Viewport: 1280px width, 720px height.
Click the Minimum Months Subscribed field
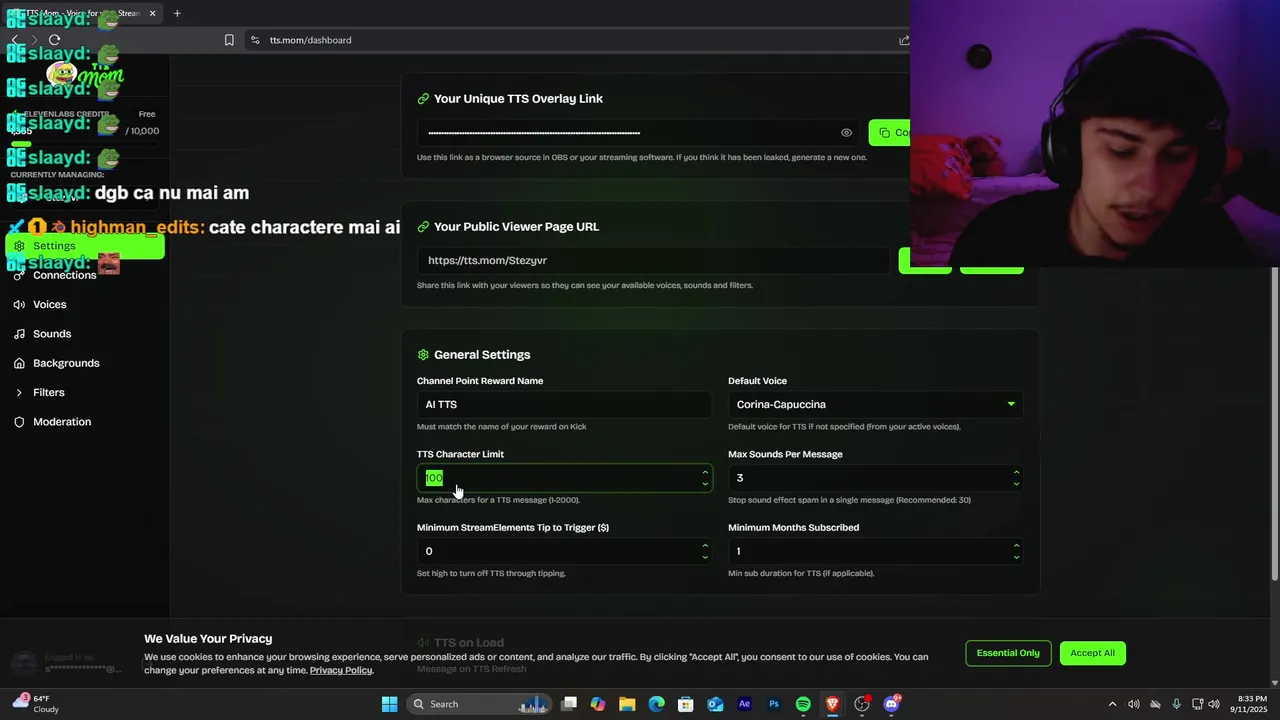click(x=875, y=551)
